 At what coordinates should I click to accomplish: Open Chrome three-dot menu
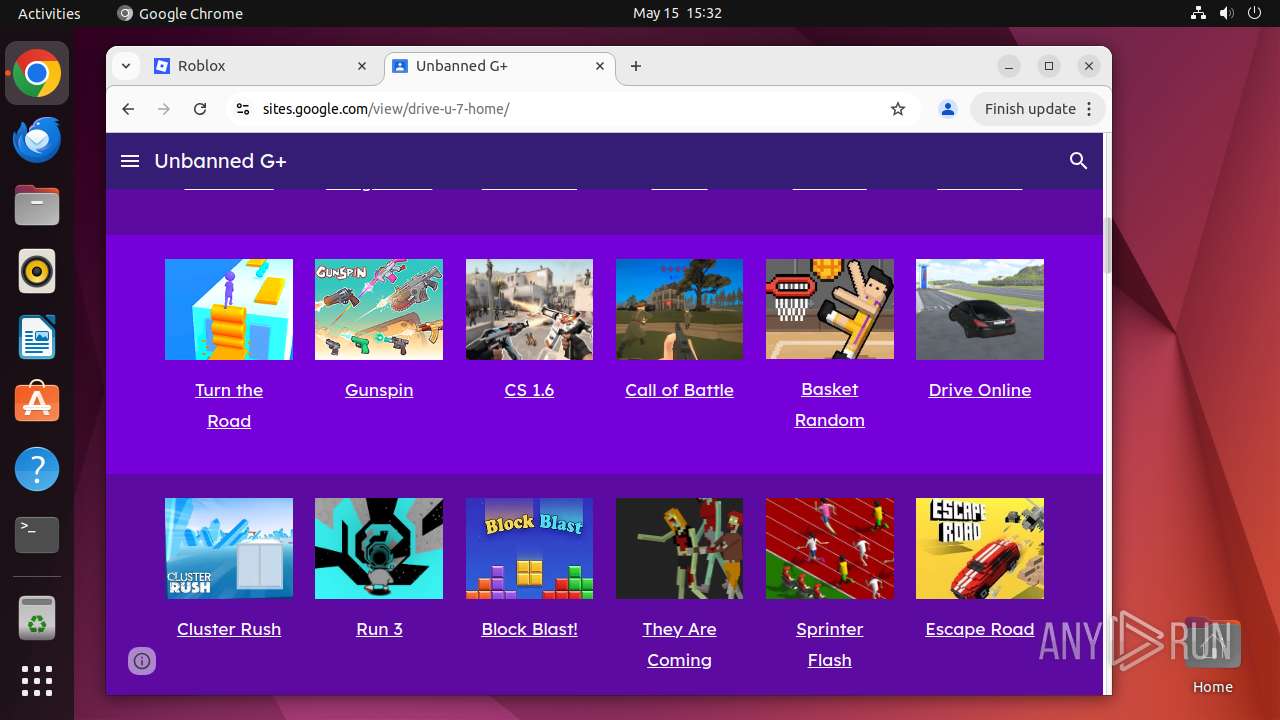coord(1090,109)
